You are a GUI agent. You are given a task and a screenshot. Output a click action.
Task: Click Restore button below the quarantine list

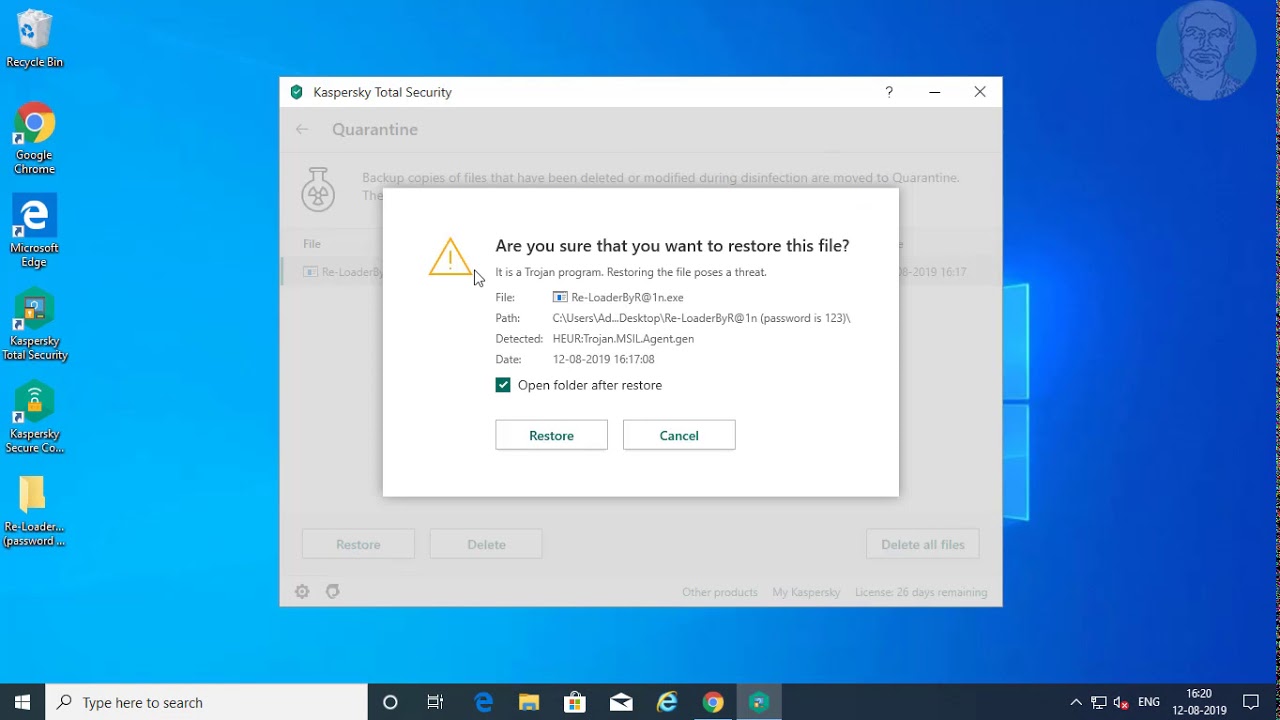pos(358,544)
